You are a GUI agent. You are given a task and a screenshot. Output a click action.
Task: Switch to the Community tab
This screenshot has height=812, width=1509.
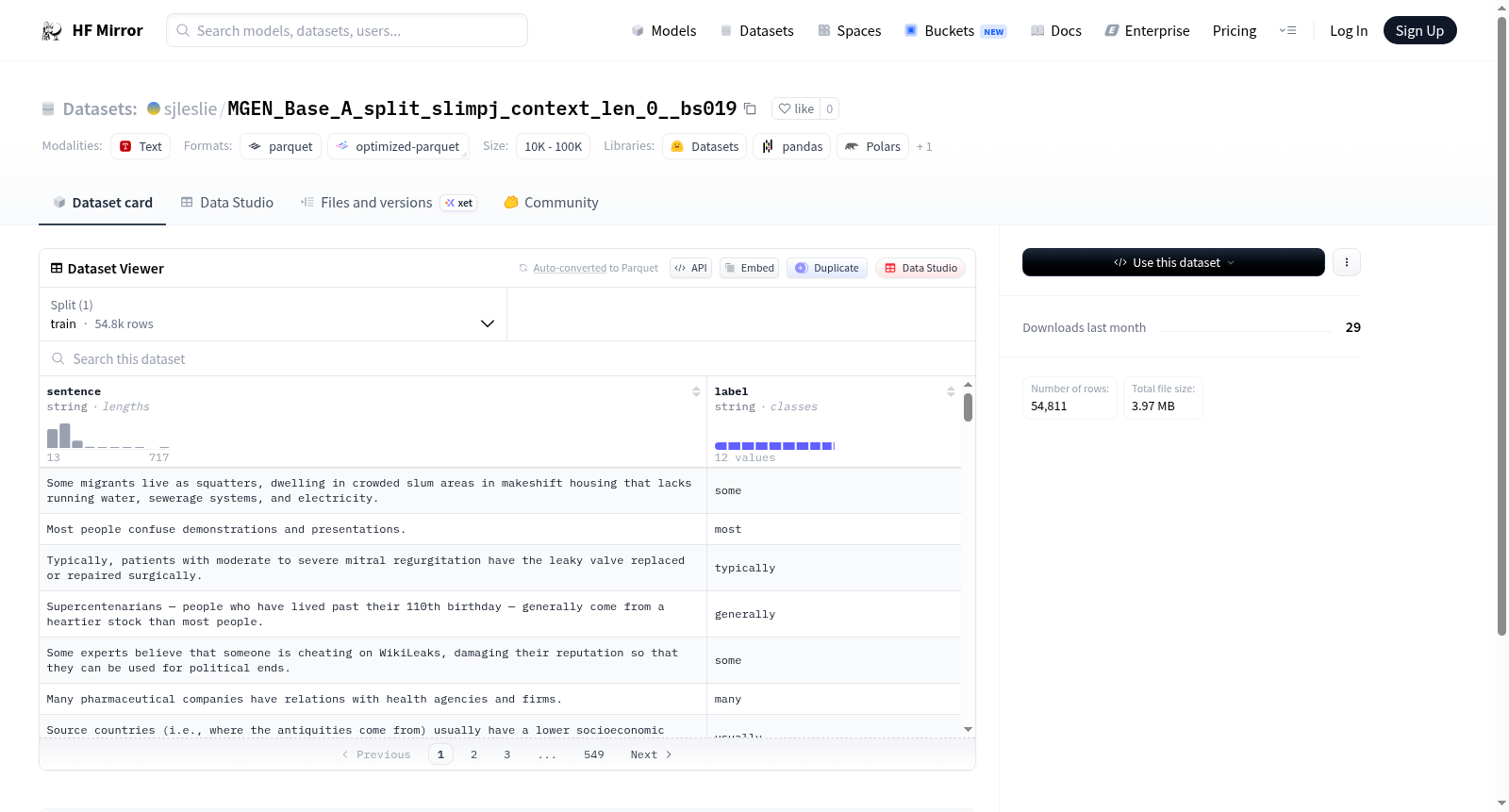tap(551, 202)
